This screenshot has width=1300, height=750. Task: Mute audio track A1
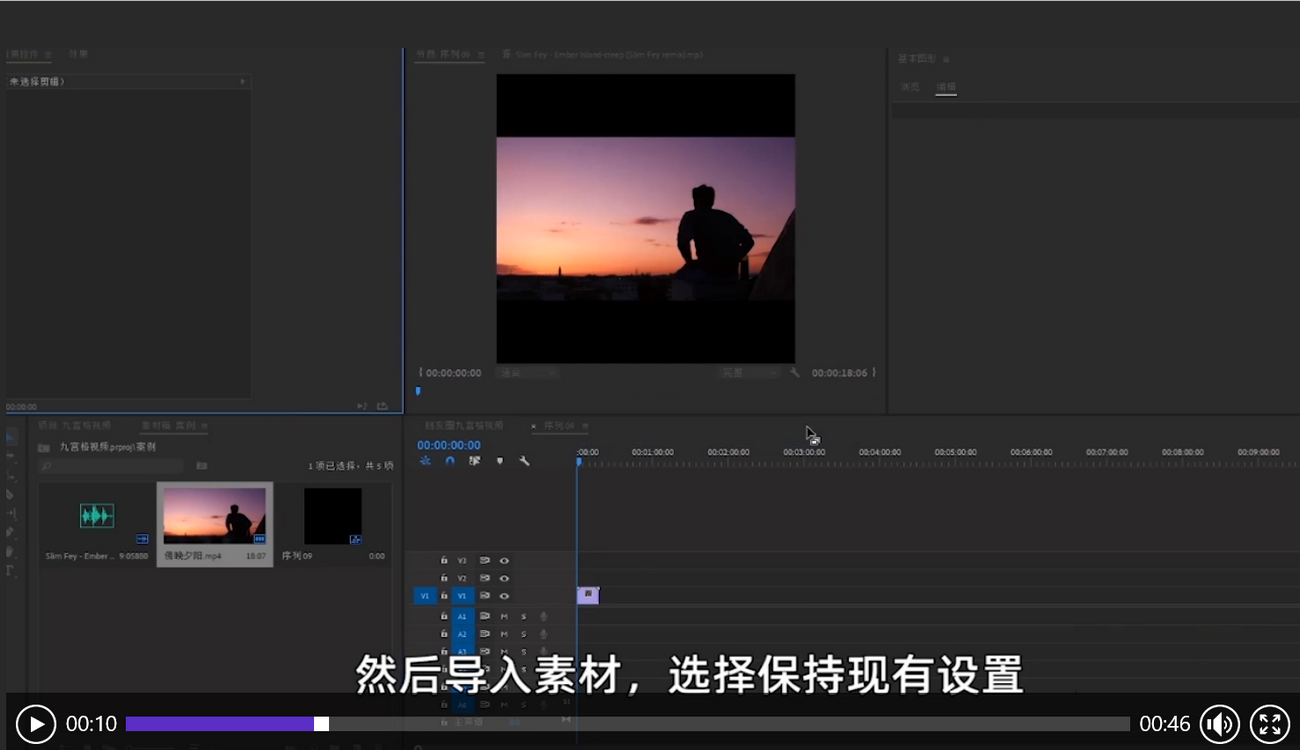tap(504, 616)
